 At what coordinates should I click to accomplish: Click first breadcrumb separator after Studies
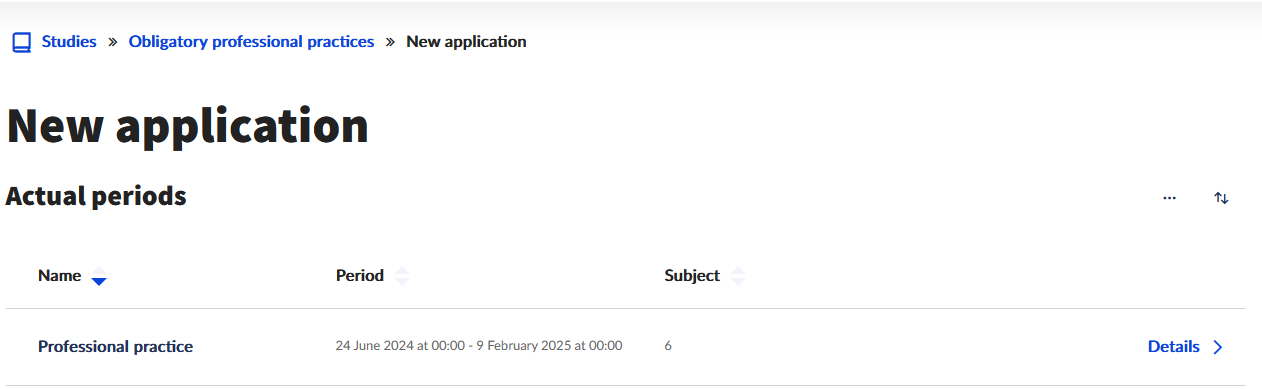113,42
